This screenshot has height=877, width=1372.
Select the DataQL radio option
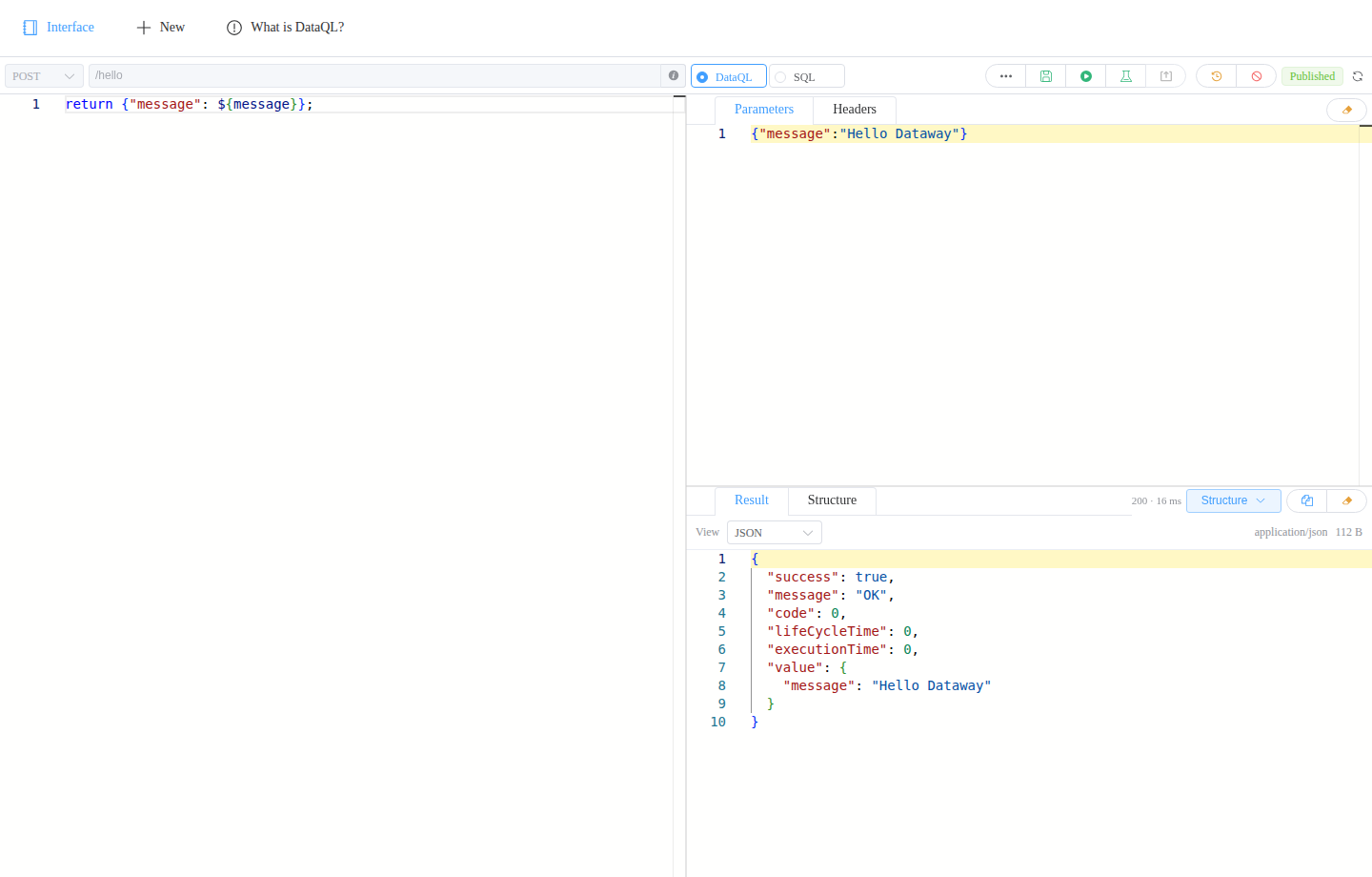[x=729, y=76]
